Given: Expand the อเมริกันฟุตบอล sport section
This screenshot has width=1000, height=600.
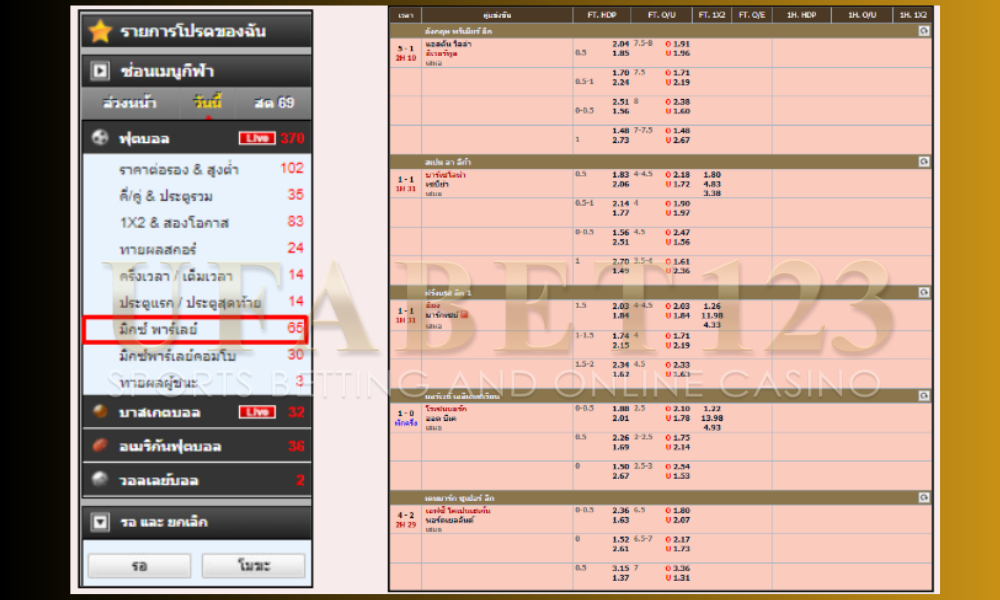Looking at the screenshot, I should tap(196, 446).
